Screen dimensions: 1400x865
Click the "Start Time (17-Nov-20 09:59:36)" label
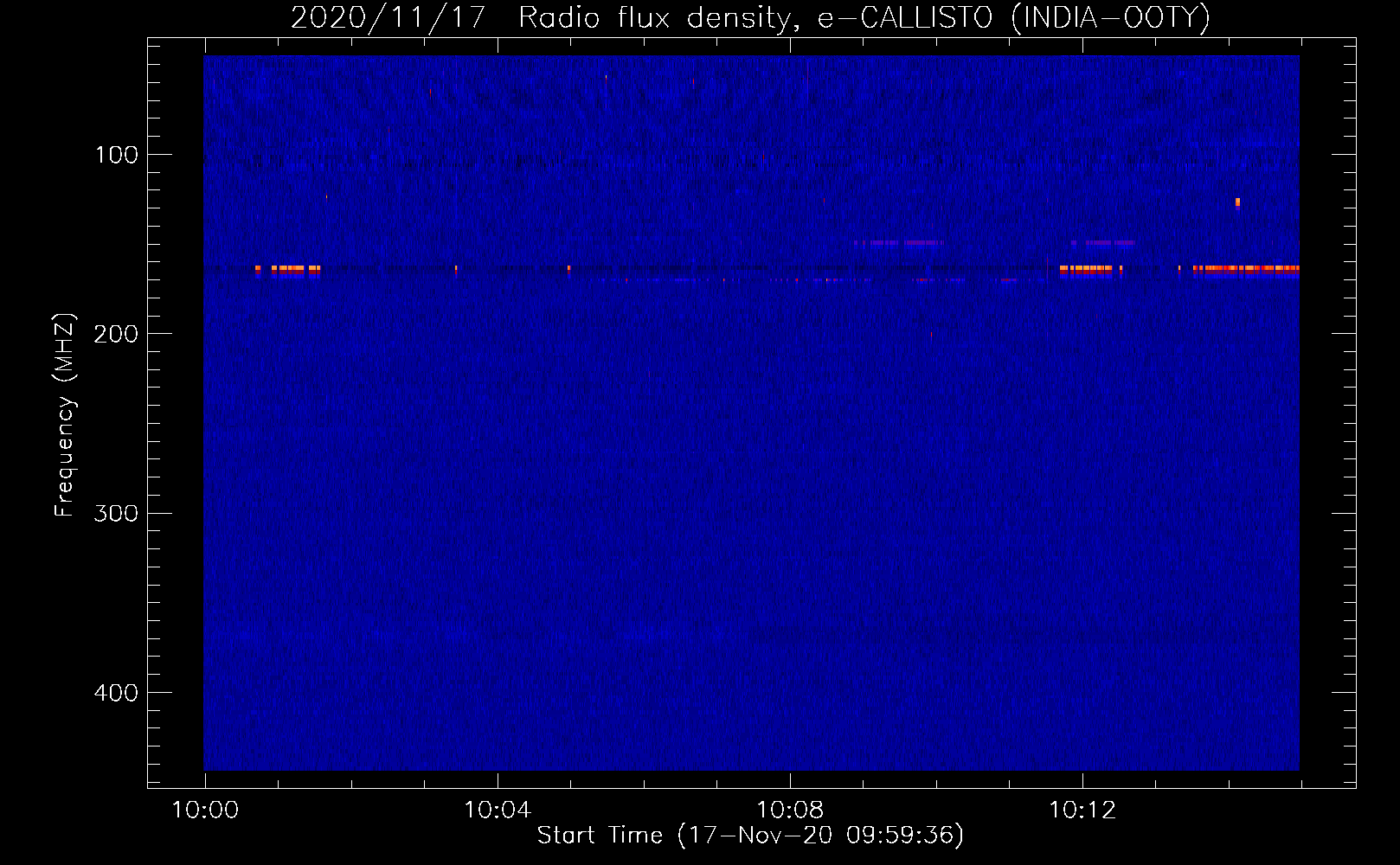click(x=750, y=836)
